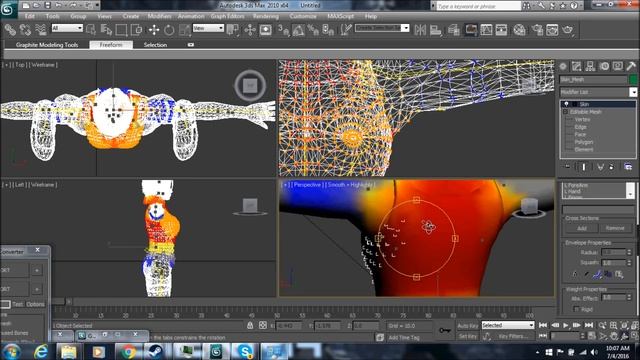Image resolution: width=640 pixels, height=360 pixels.
Task: Click the Mirror tool
Action: pyautogui.click(x=420, y=30)
